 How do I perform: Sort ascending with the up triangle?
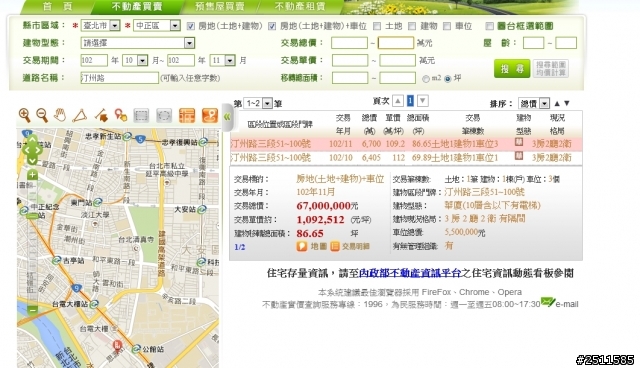[x=557, y=103]
